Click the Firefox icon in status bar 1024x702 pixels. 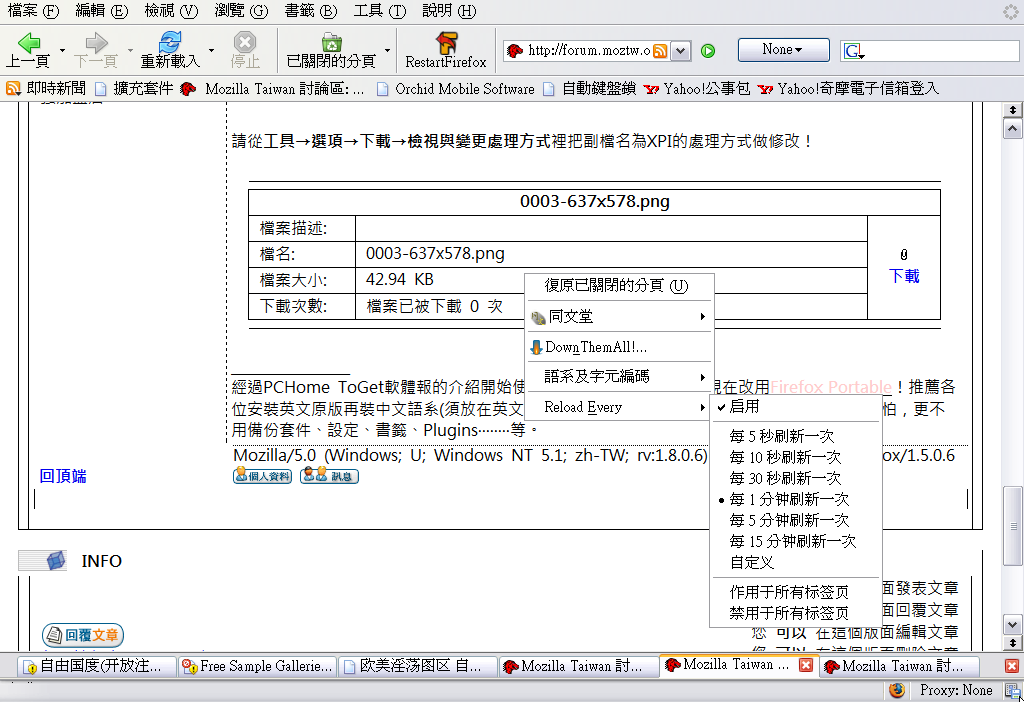click(x=897, y=690)
